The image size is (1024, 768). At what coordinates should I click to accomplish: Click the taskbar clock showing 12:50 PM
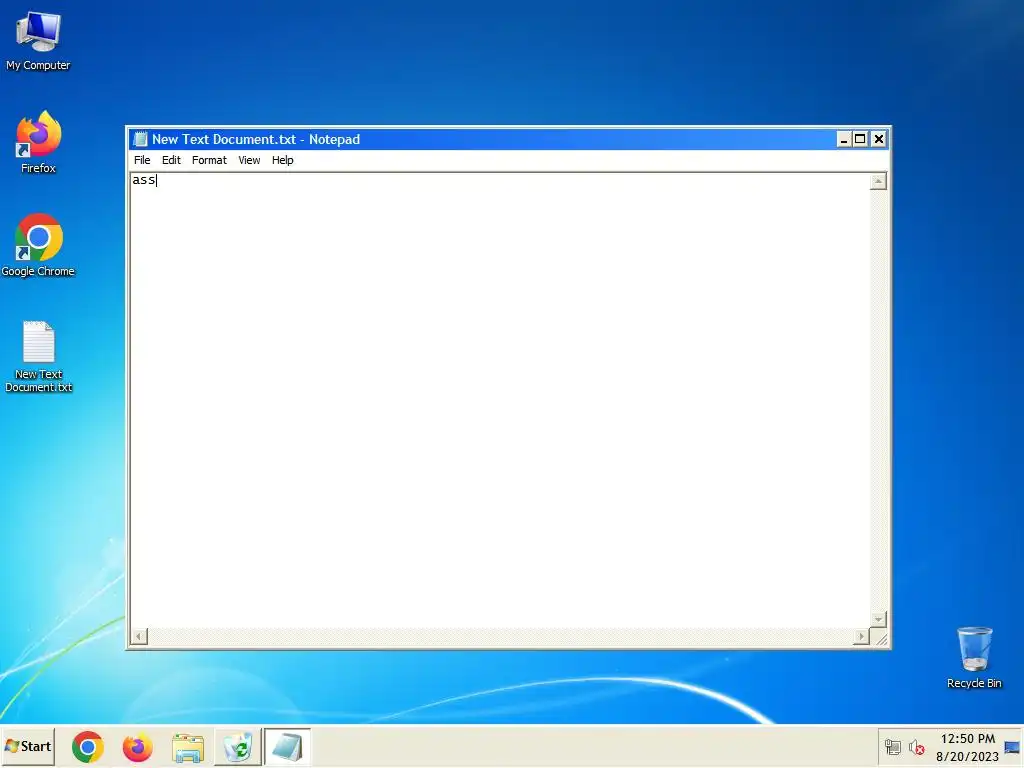[967, 739]
